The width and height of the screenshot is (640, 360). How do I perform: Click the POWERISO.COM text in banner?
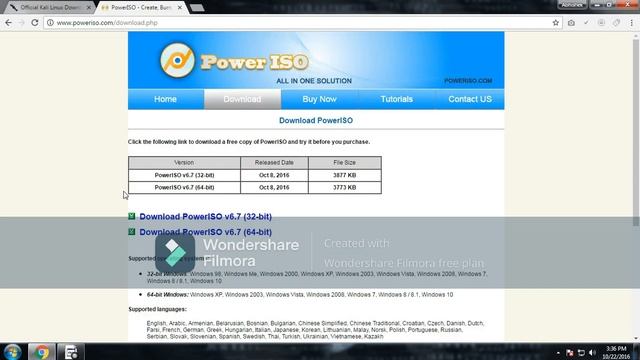pos(468,81)
